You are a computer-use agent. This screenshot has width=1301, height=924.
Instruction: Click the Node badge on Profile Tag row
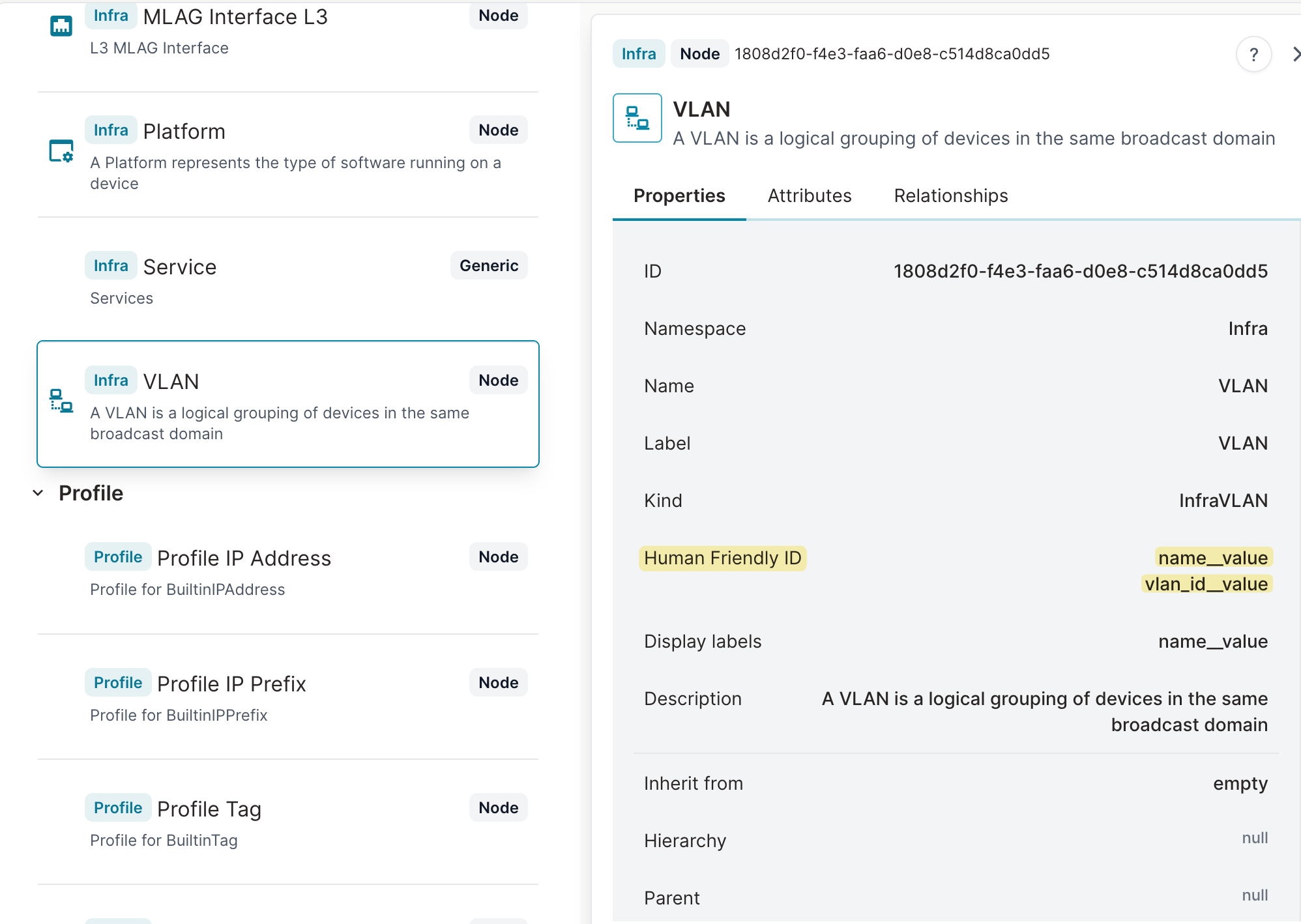pos(499,807)
